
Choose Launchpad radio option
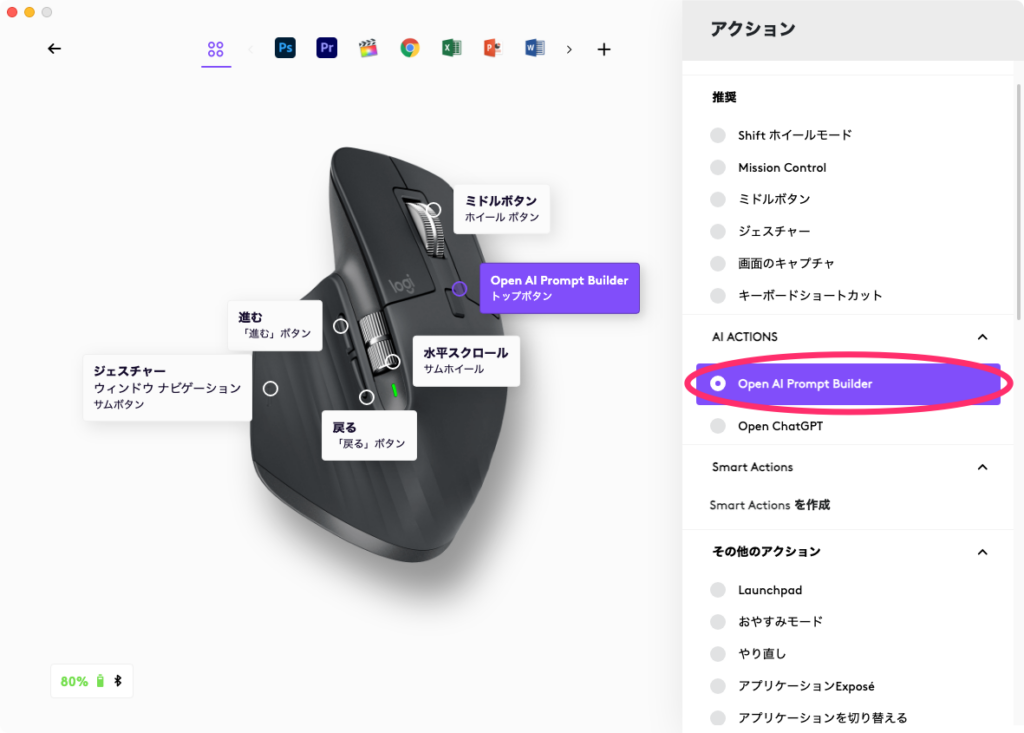718,590
